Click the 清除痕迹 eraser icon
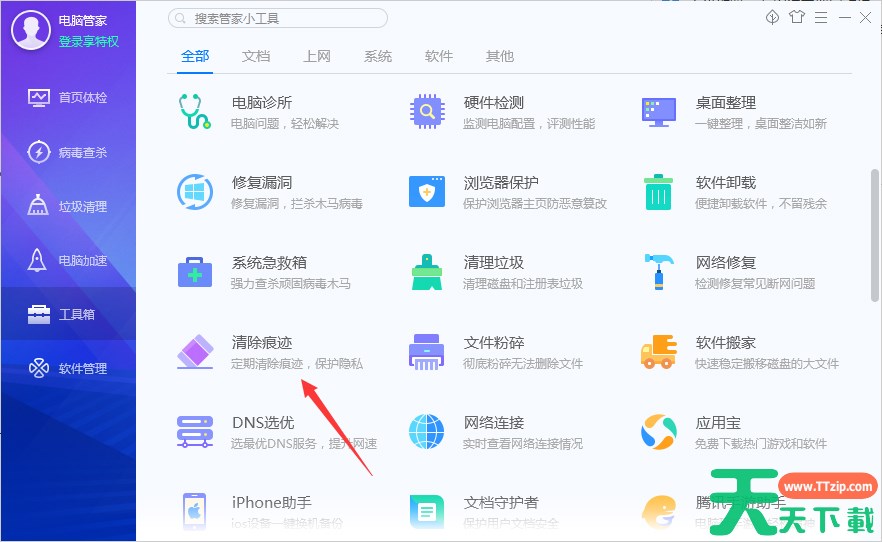 pos(195,352)
